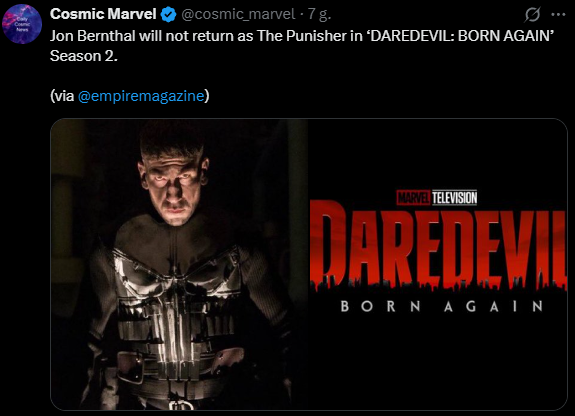
Task: Click 'DAREDEVIL: BORN AGAIN' in tweet text
Action: pyautogui.click(x=460, y=36)
